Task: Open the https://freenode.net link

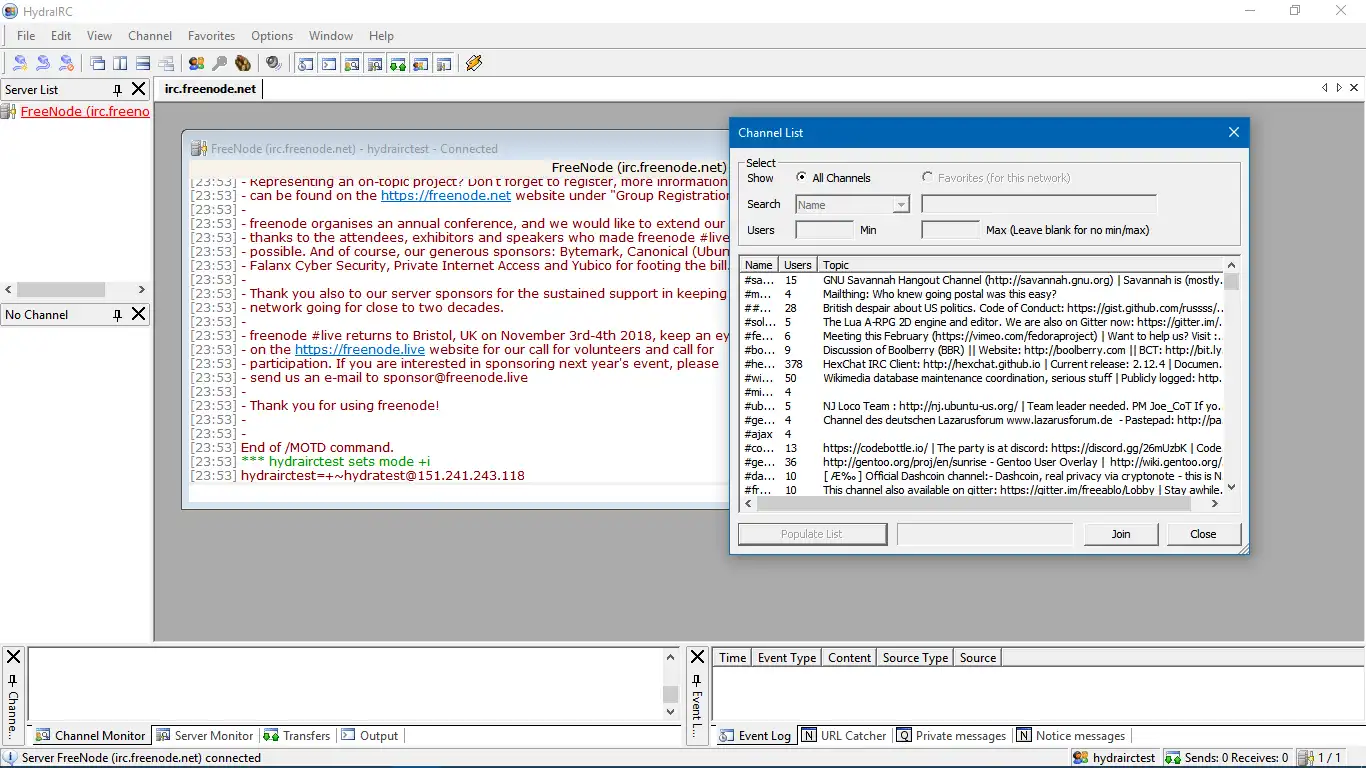Action: point(446,196)
